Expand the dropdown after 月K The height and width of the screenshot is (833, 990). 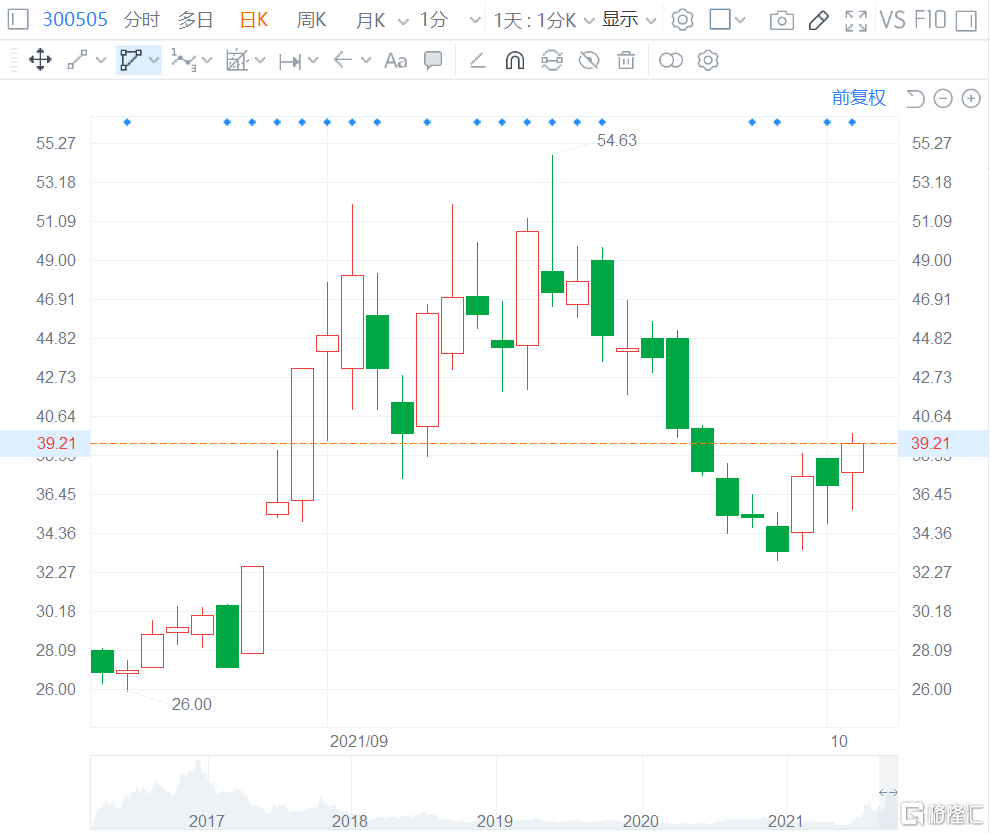pyautogui.click(x=403, y=21)
